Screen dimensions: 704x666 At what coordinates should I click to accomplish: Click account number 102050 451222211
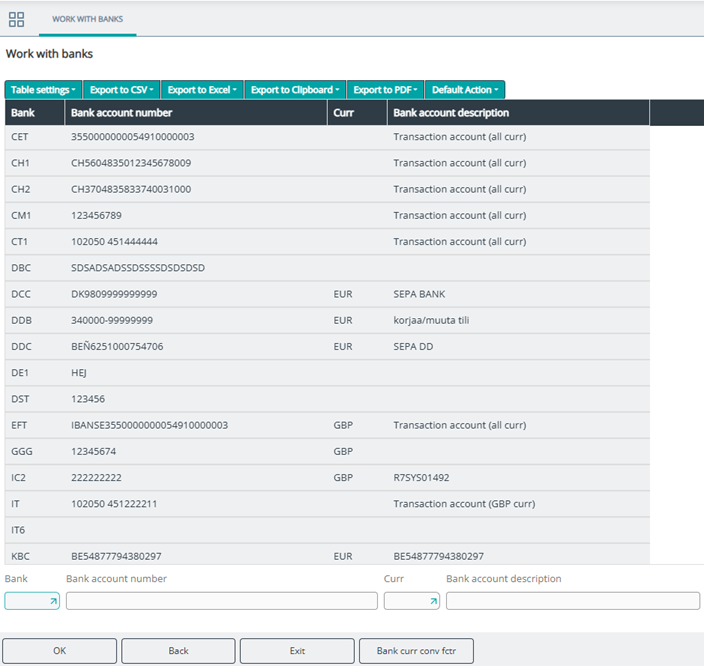114,504
